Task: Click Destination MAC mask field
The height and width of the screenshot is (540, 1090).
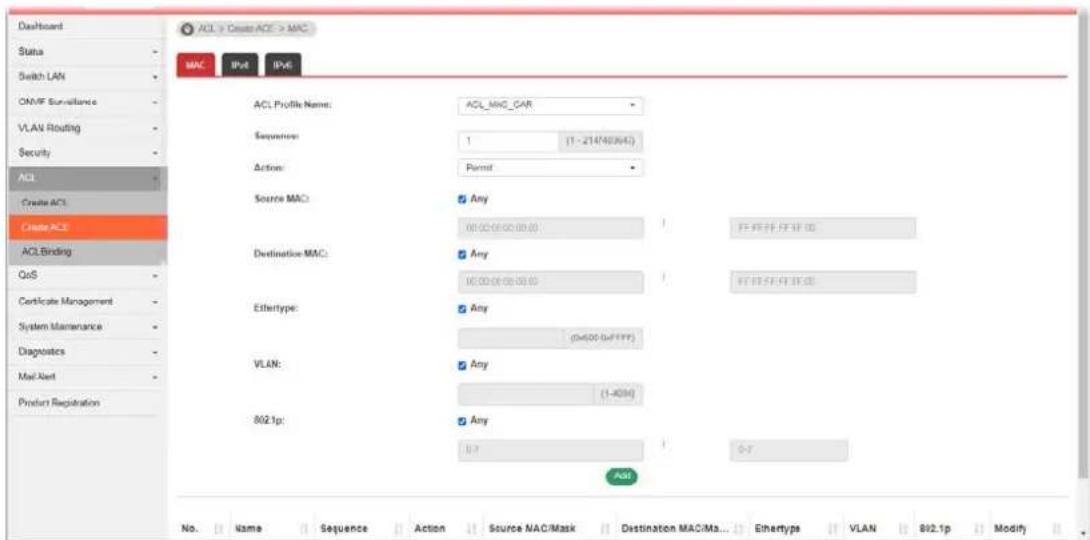Action: (822, 282)
